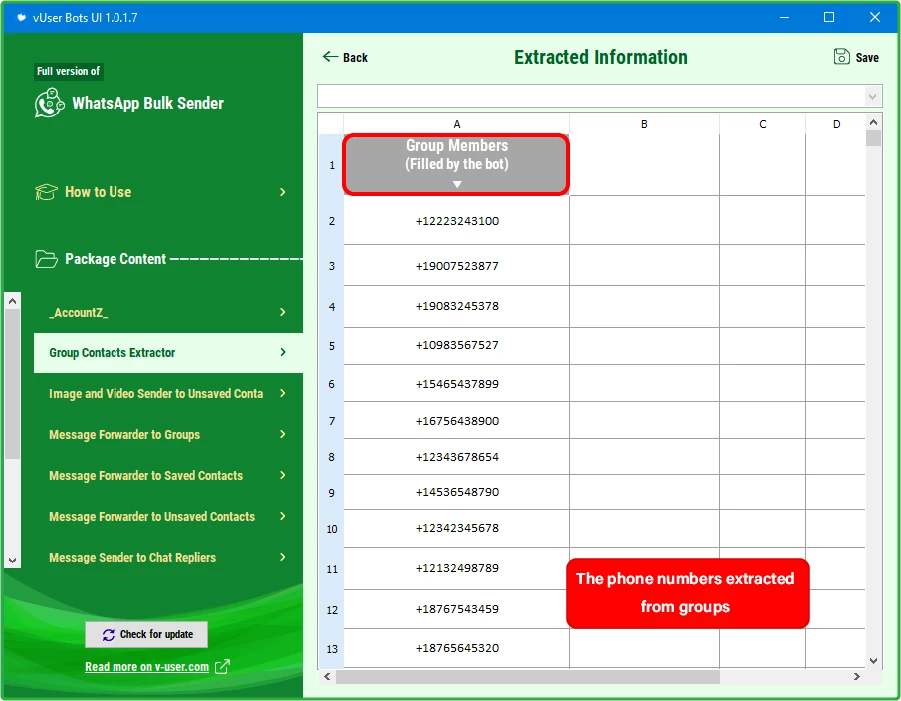Screen dimensions: 901x701
Task: Click the refresh icon in Check for update
Action: 109,634
